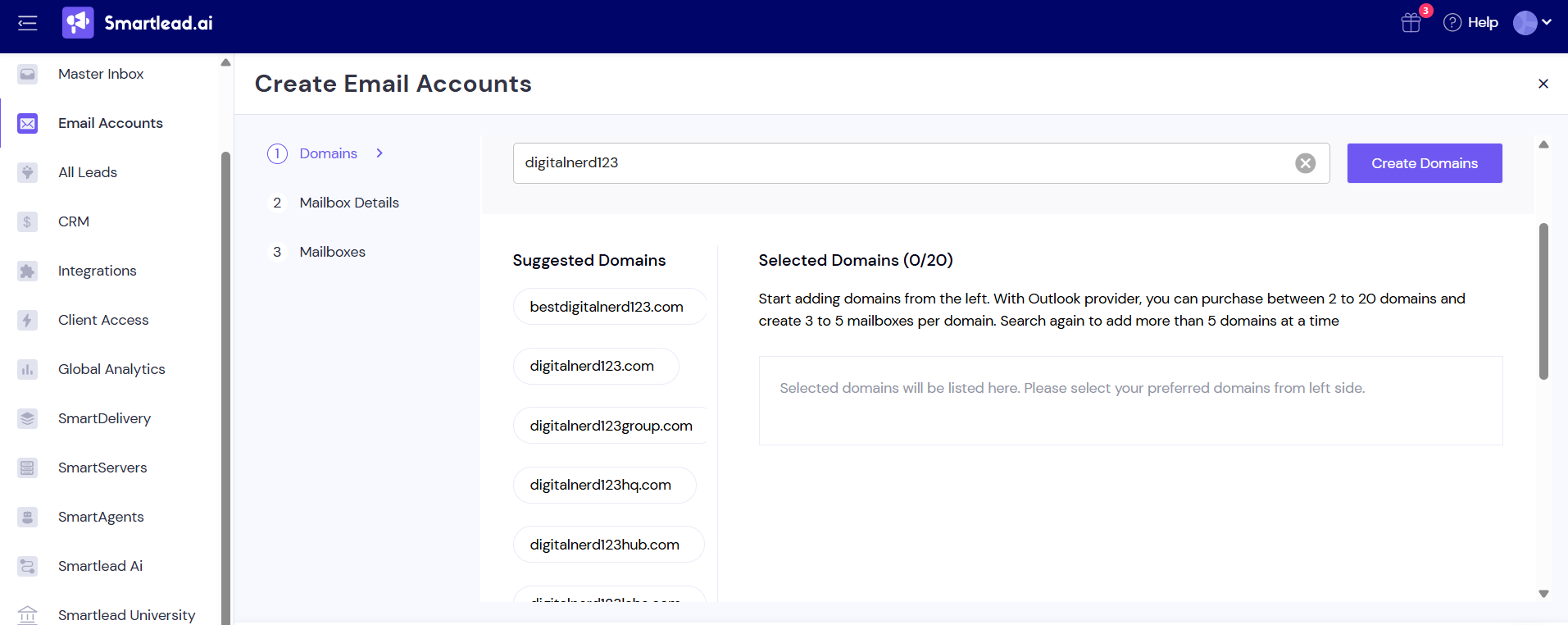Open SmartAgents from sidebar

[101, 517]
